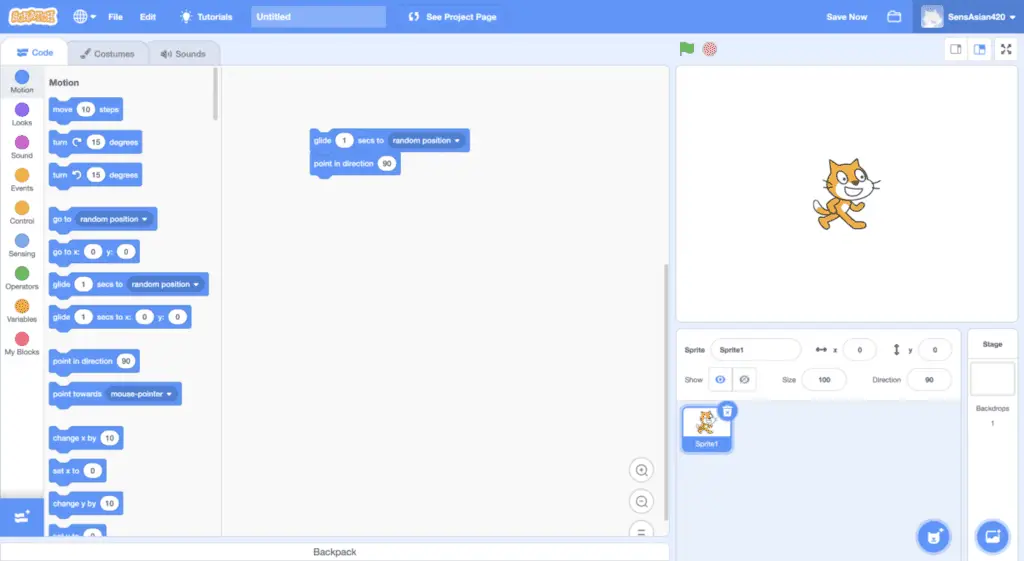The height and width of the screenshot is (561, 1024).
Task: Open the Backpack panel
Action: [334, 552]
